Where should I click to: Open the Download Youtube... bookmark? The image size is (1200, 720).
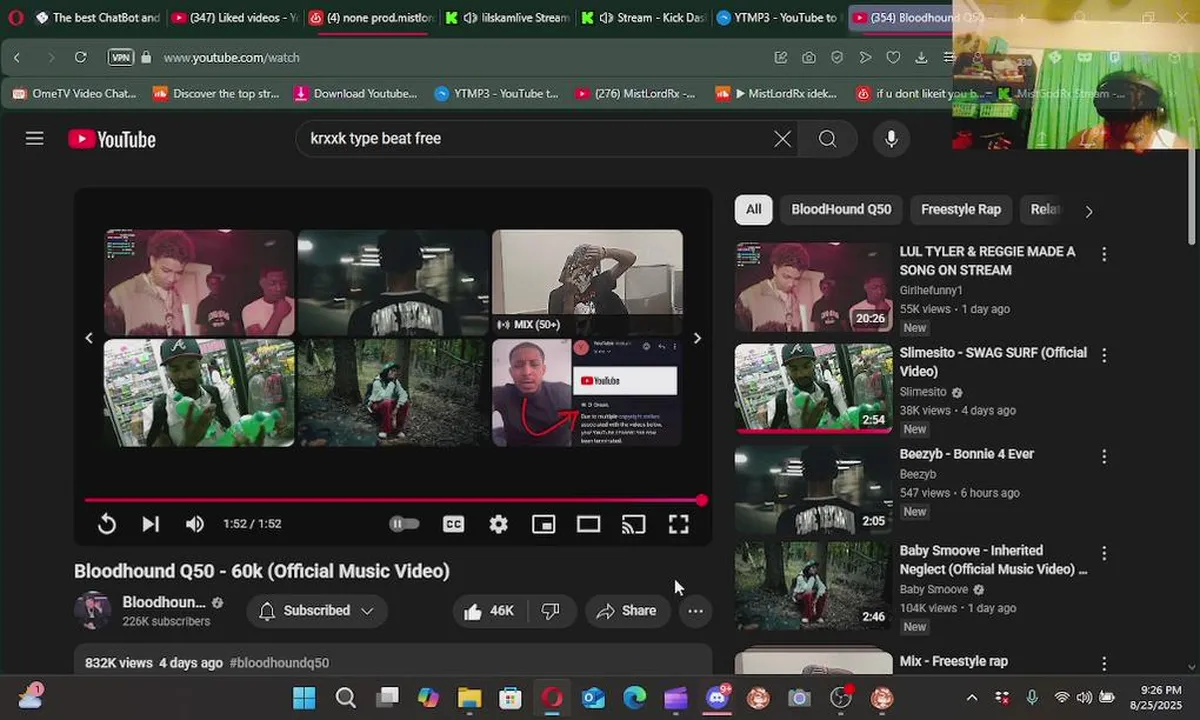(355, 93)
